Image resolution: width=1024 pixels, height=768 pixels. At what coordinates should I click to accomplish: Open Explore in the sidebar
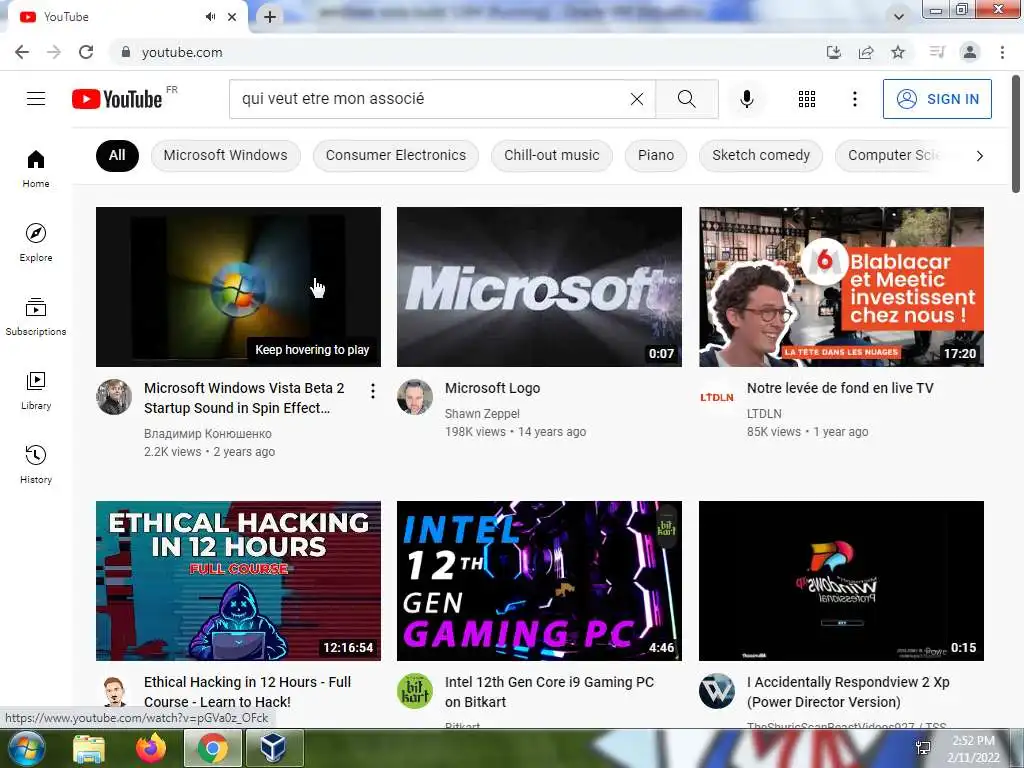pyautogui.click(x=36, y=242)
